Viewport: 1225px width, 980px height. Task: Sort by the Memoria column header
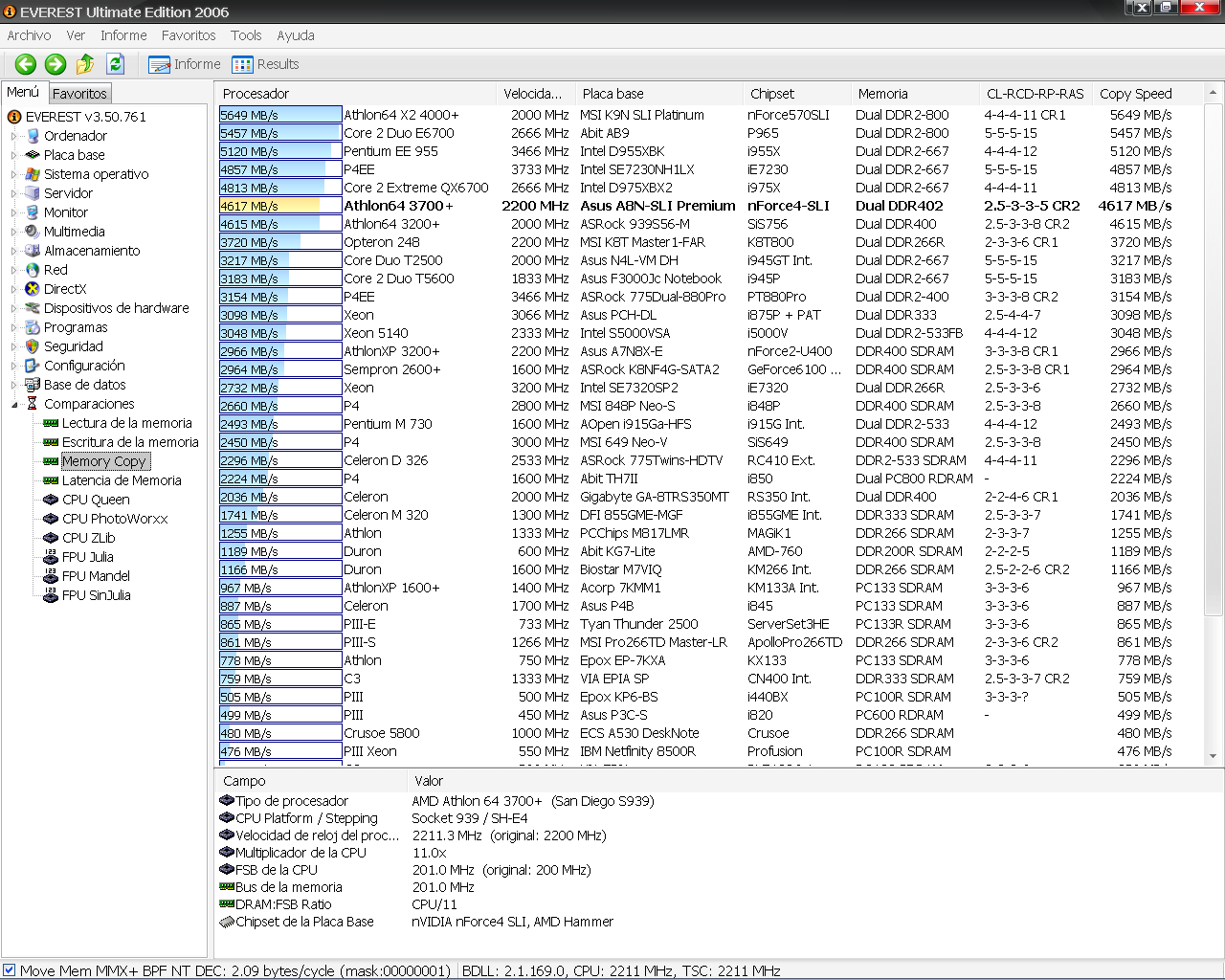(915, 94)
